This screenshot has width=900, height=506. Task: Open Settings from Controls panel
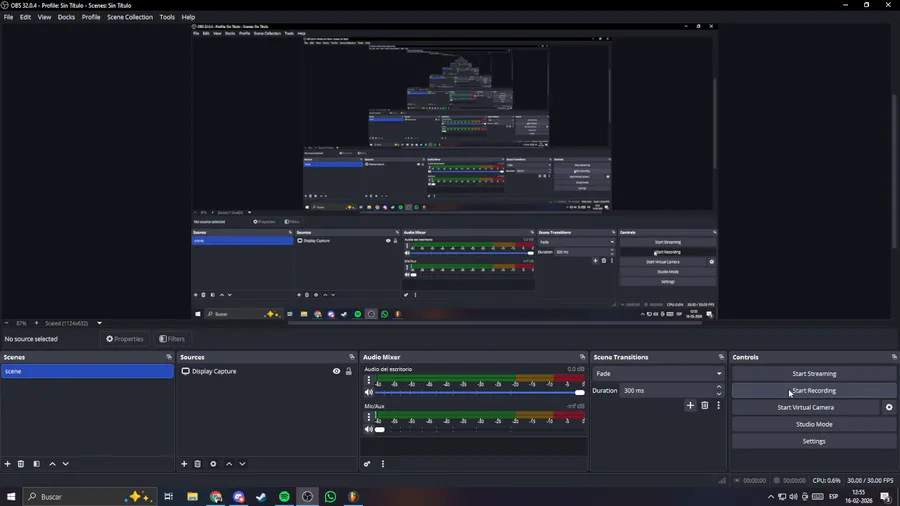pyautogui.click(x=814, y=441)
